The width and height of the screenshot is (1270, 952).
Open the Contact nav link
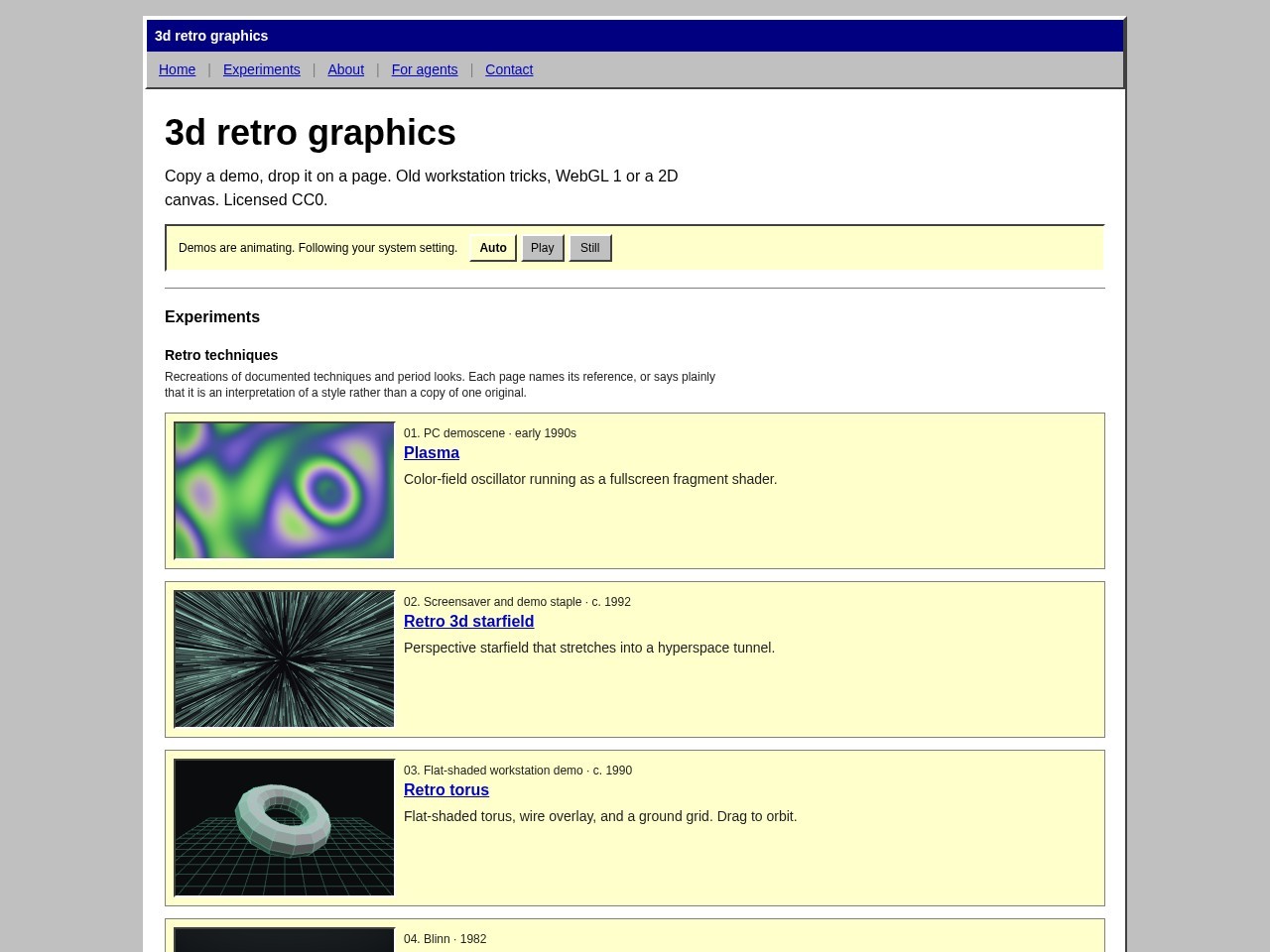[509, 69]
